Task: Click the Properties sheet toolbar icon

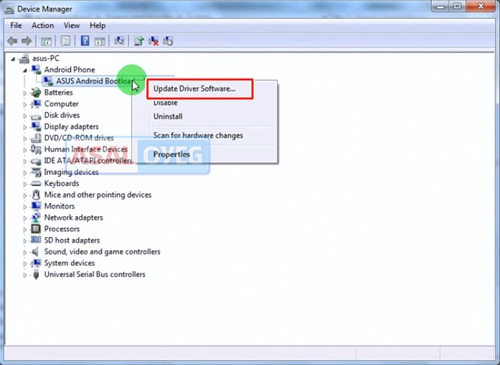Action: [65, 41]
